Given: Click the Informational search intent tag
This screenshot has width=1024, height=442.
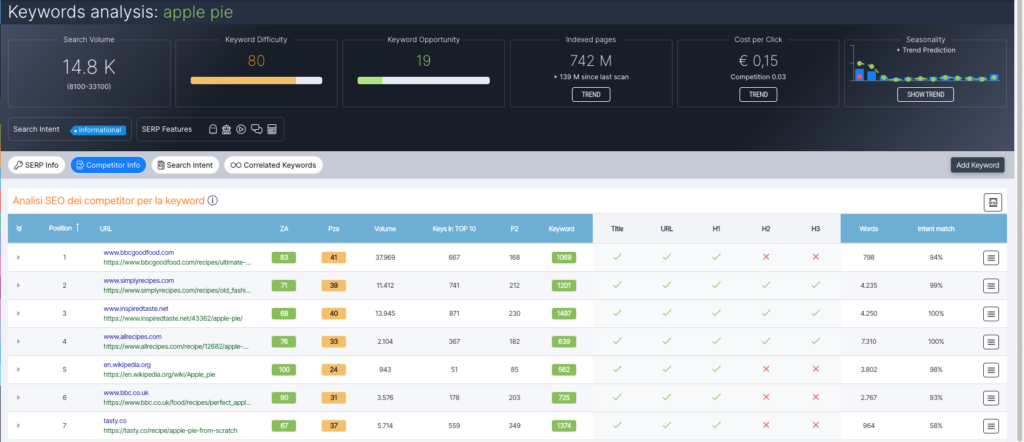Looking at the screenshot, I should tap(97, 129).
